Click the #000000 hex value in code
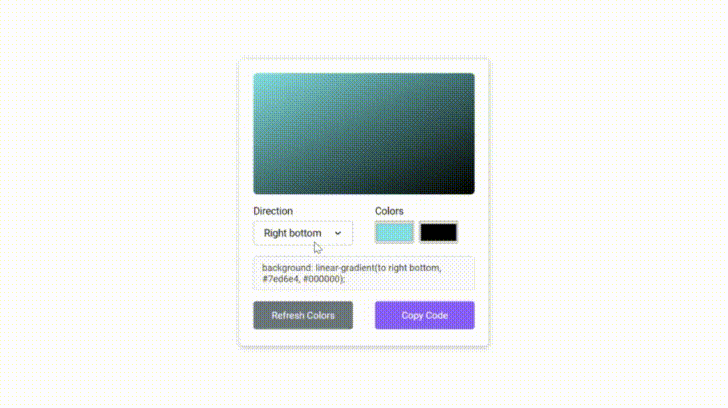Viewport: 728px width, 408px height. click(322, 279)
